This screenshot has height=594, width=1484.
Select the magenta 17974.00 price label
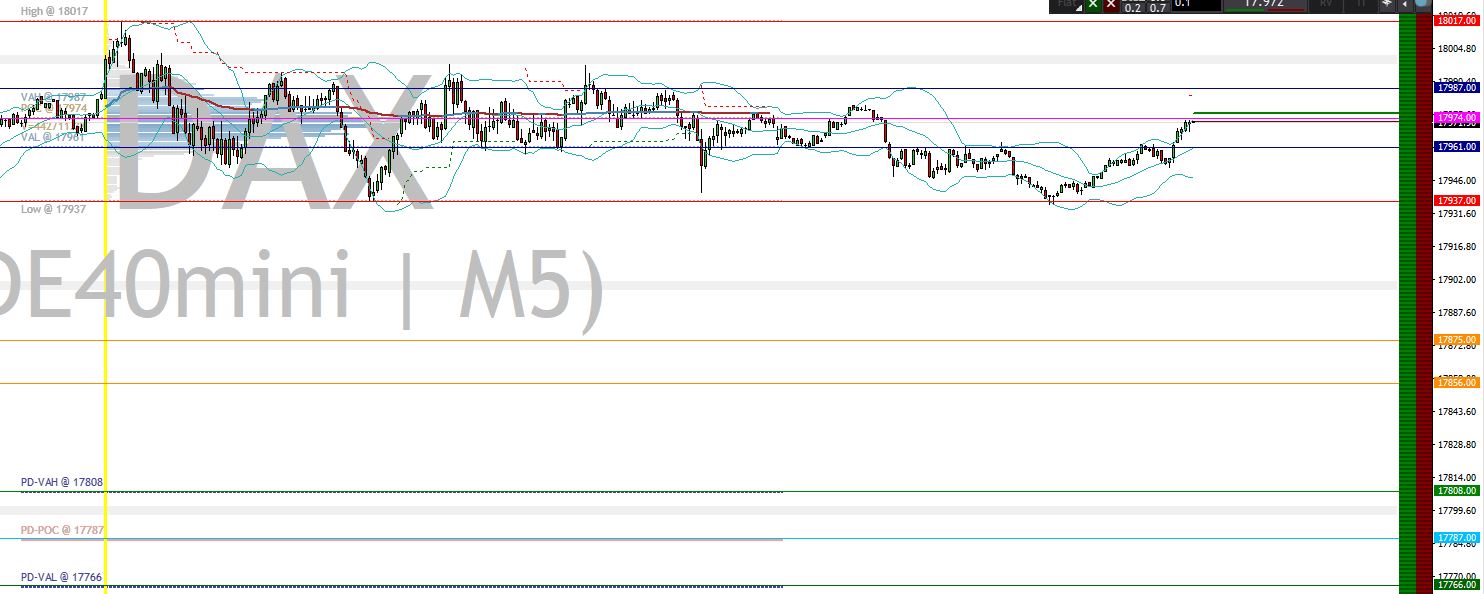click(x=1456, y=118)
